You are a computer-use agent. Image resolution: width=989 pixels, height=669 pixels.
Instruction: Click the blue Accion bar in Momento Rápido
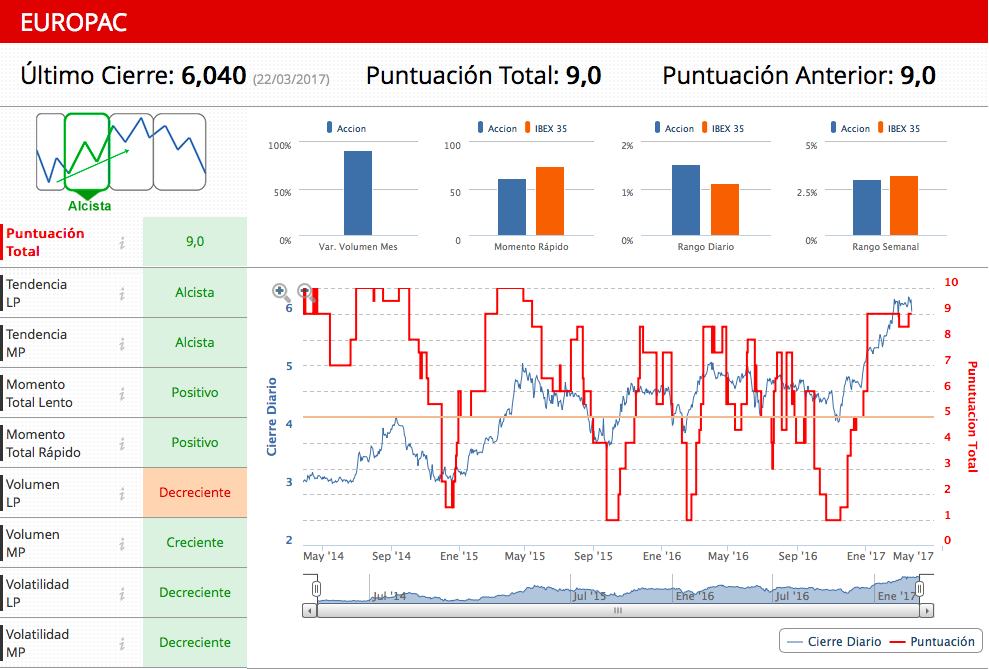point(512,207)
